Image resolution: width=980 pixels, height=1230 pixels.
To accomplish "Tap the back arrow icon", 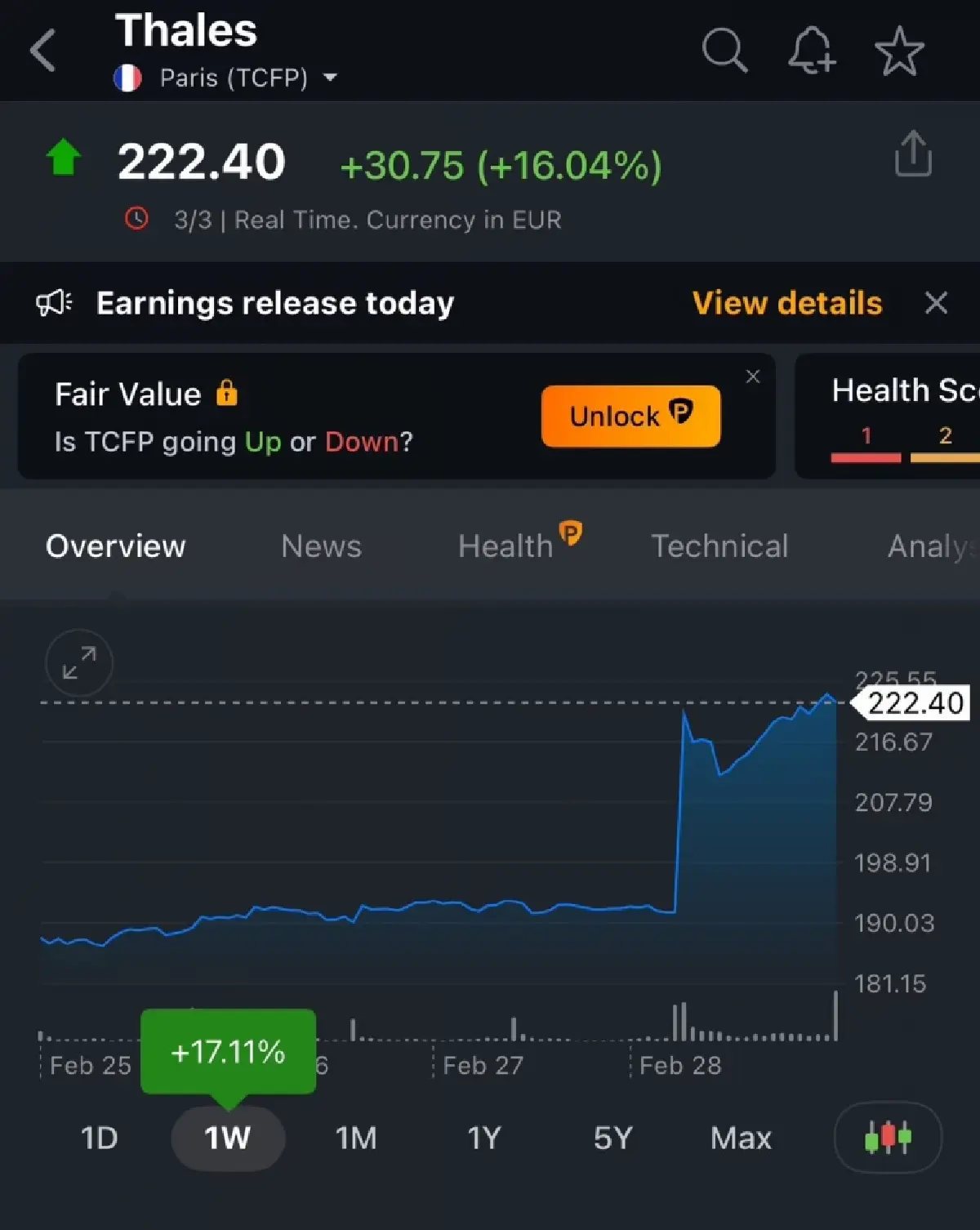I will [x=43, y=51].
